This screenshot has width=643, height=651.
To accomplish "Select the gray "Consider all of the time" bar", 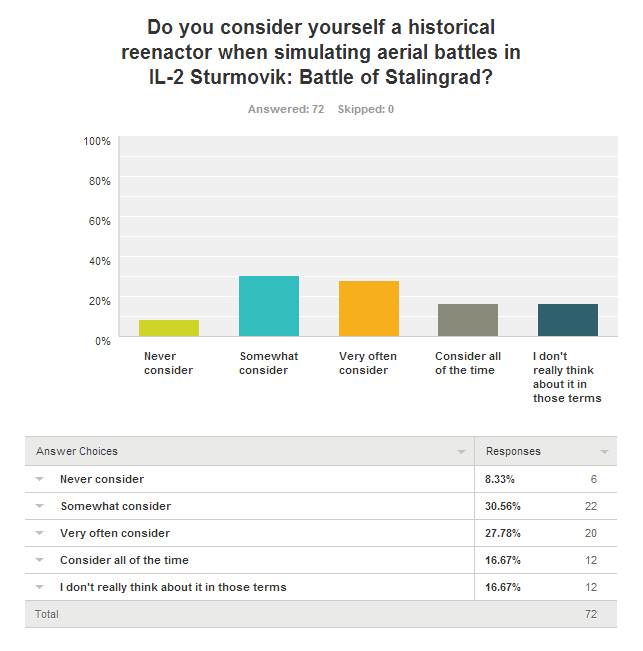I will click(x=468, y=320).
